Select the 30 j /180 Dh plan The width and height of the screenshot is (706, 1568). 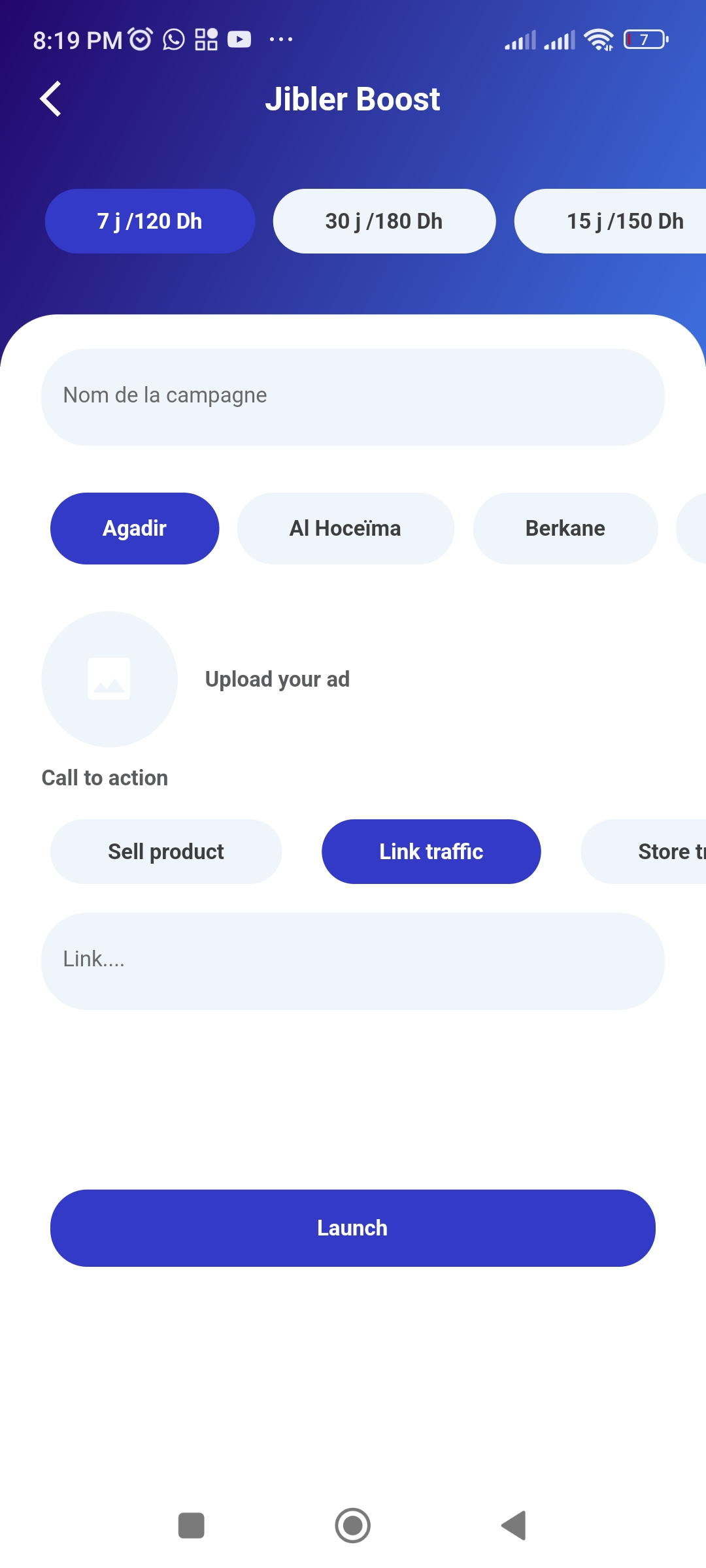click(x=384, y=221)
